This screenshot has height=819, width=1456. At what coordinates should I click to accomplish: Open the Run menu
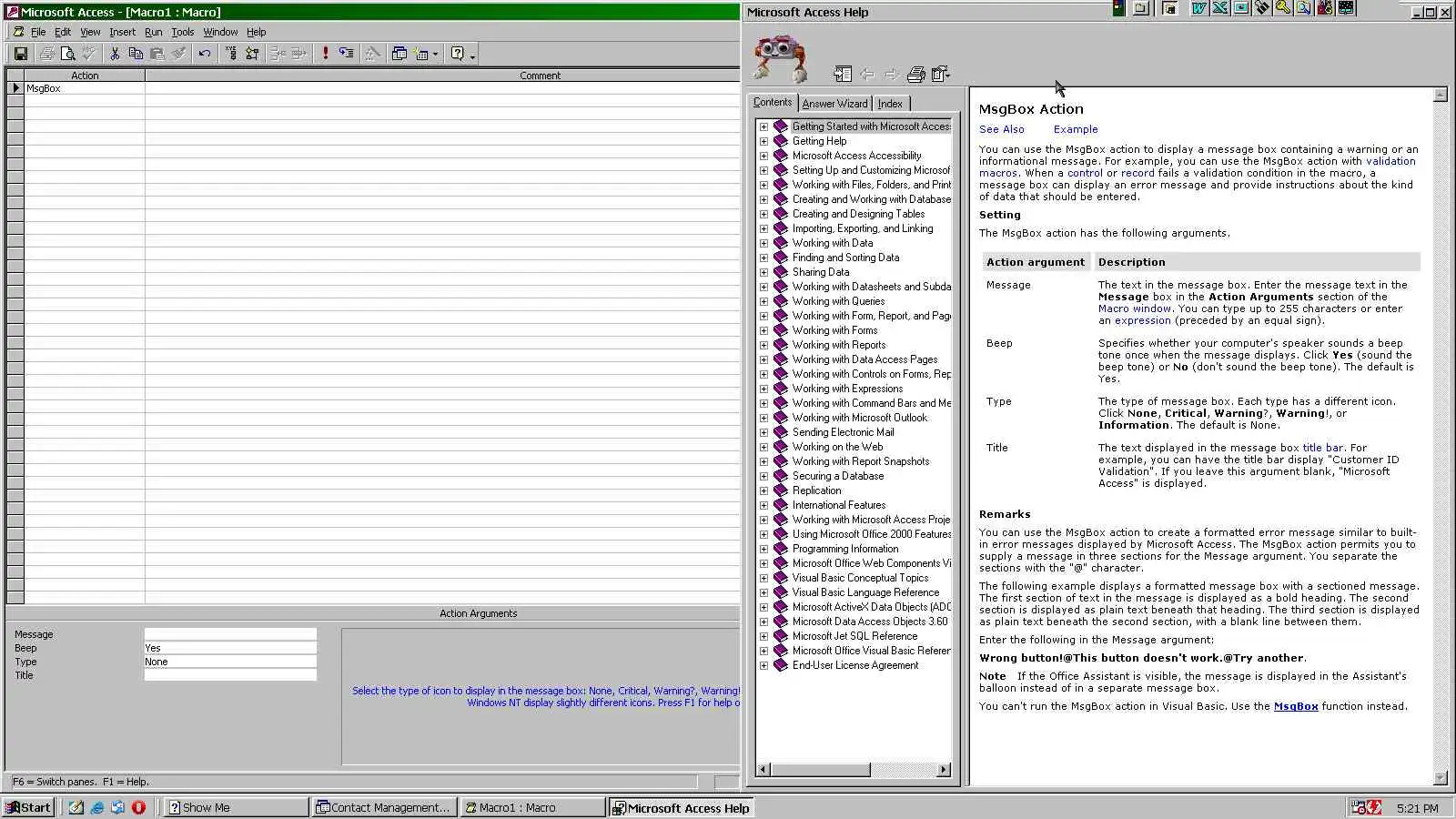point(154,32)
